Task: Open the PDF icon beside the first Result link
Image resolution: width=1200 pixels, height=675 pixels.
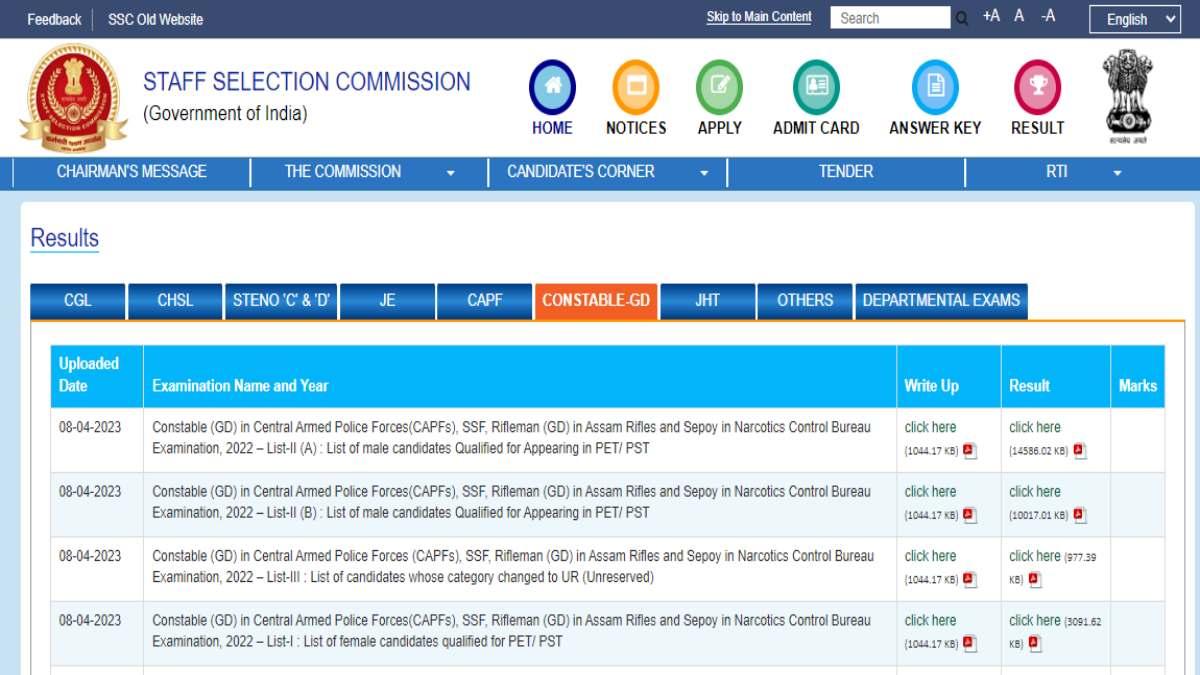Action: (1078, 449)
